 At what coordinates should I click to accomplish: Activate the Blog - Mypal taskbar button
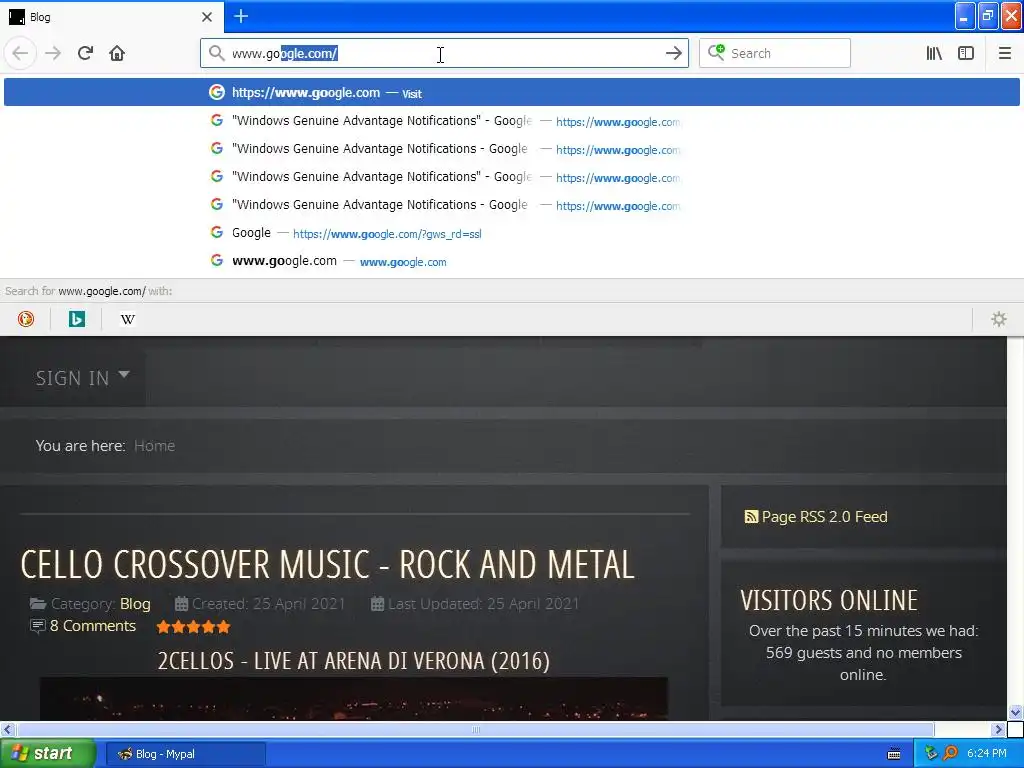tap(185, 754)
